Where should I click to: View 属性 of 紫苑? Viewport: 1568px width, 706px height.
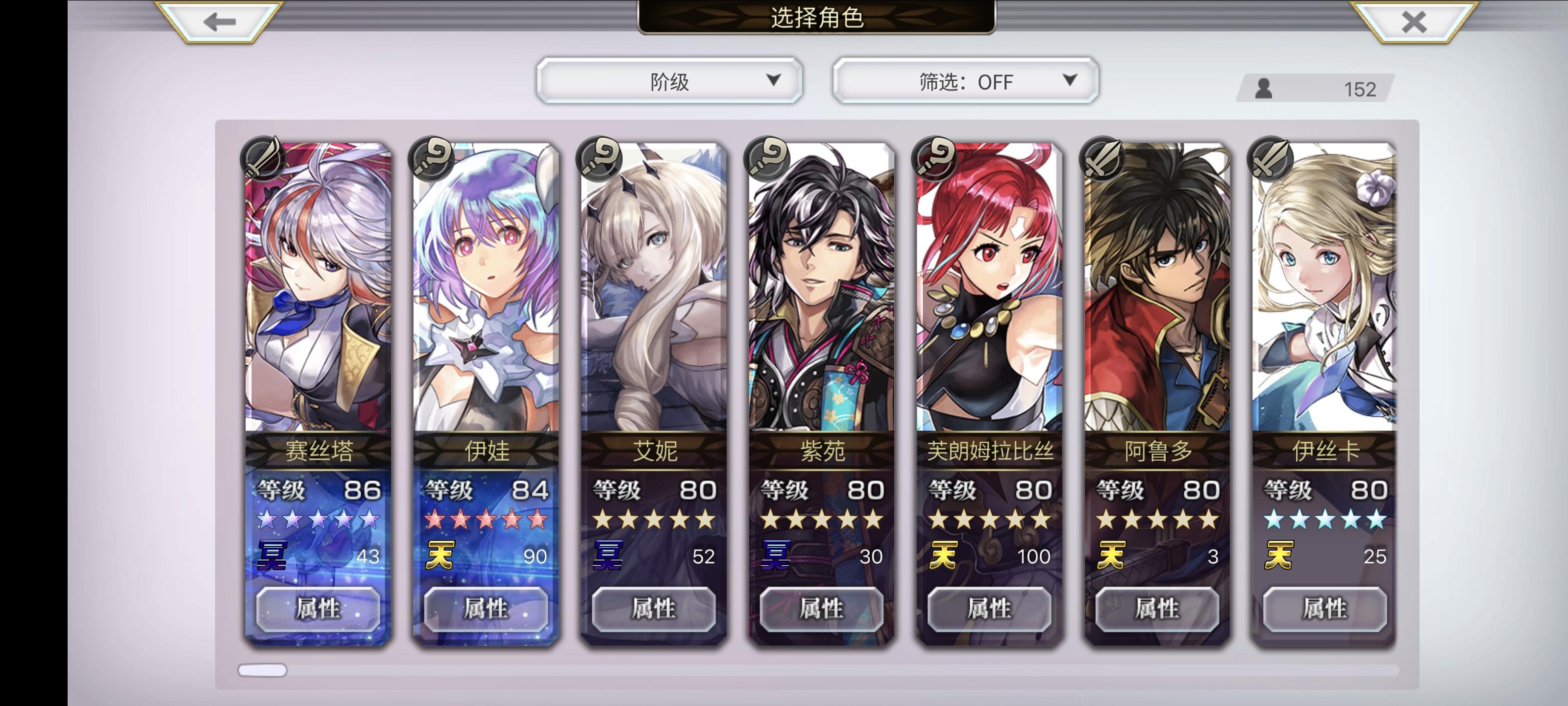[x=822, y=608]
